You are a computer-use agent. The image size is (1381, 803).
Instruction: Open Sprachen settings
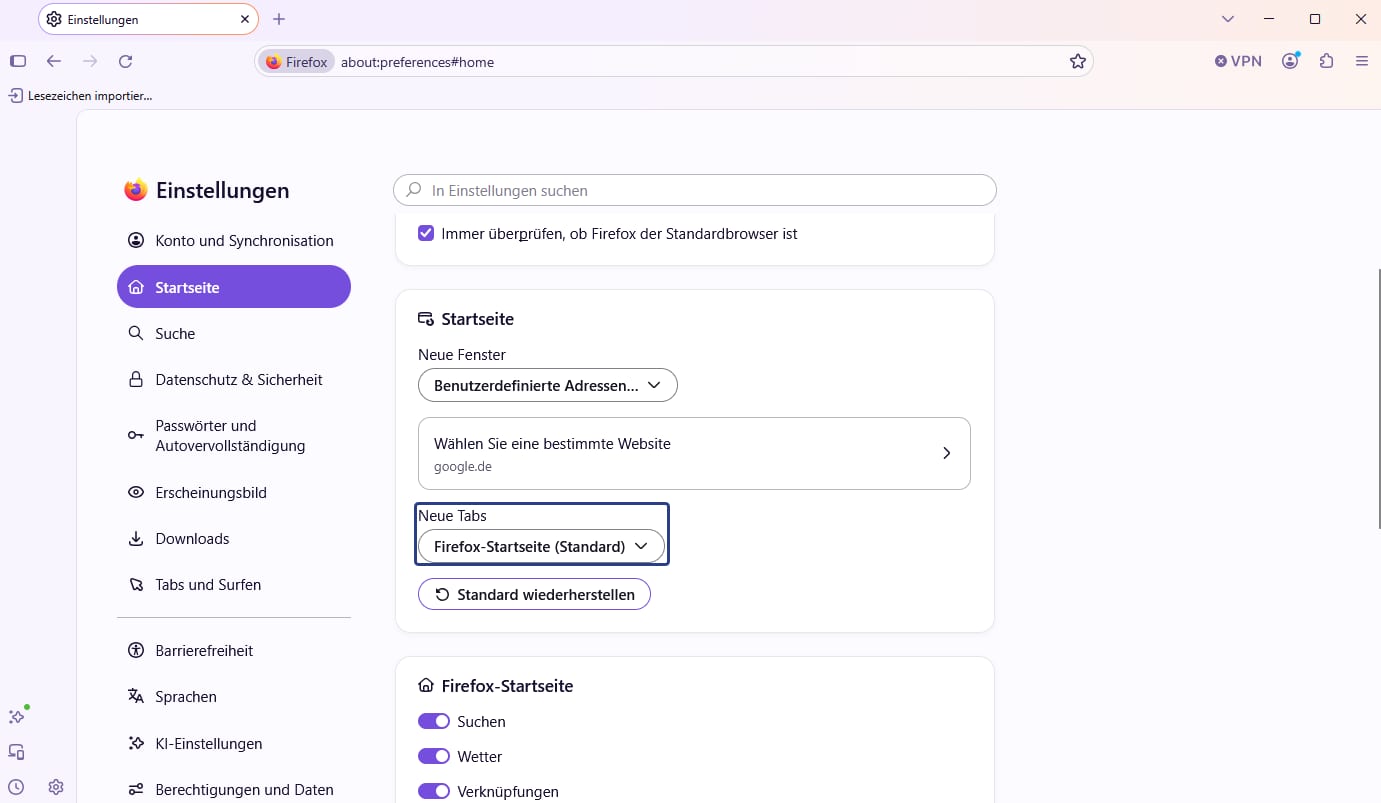point(233,696)
